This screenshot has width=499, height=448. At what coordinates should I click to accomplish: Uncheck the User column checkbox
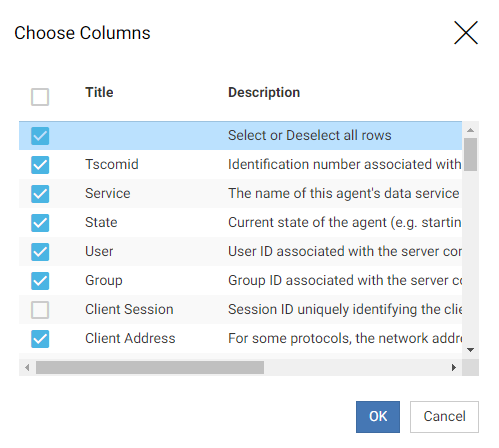(40, 252)
